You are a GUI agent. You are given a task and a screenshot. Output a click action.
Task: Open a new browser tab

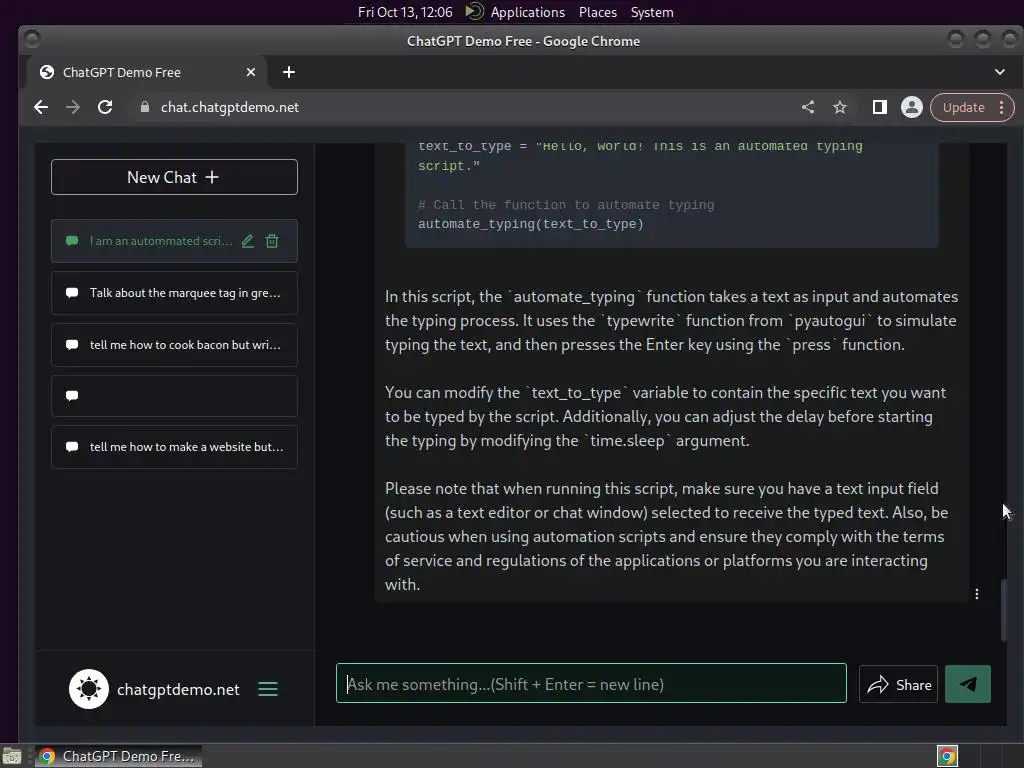(289, 72)
